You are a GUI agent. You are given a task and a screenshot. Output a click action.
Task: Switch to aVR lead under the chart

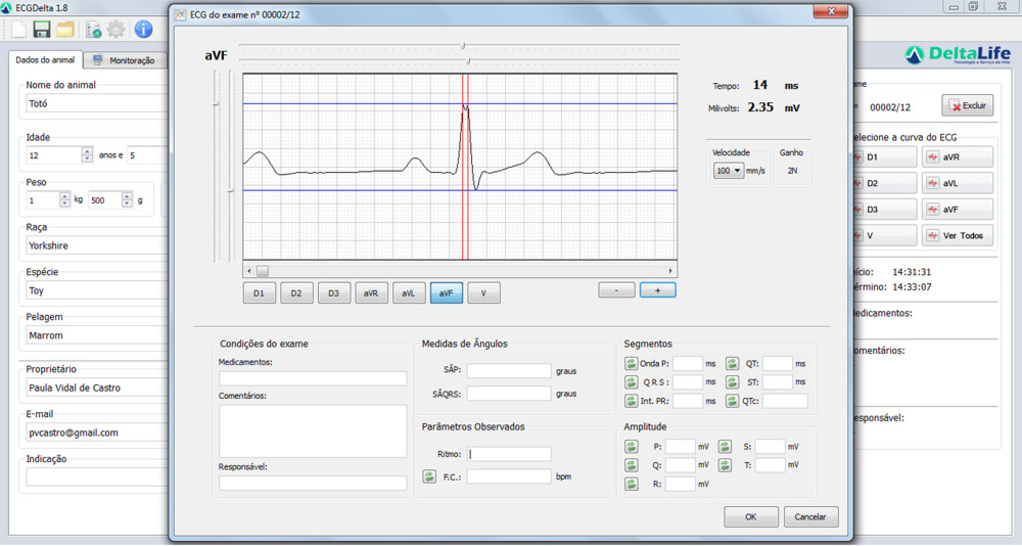(371, 293)
